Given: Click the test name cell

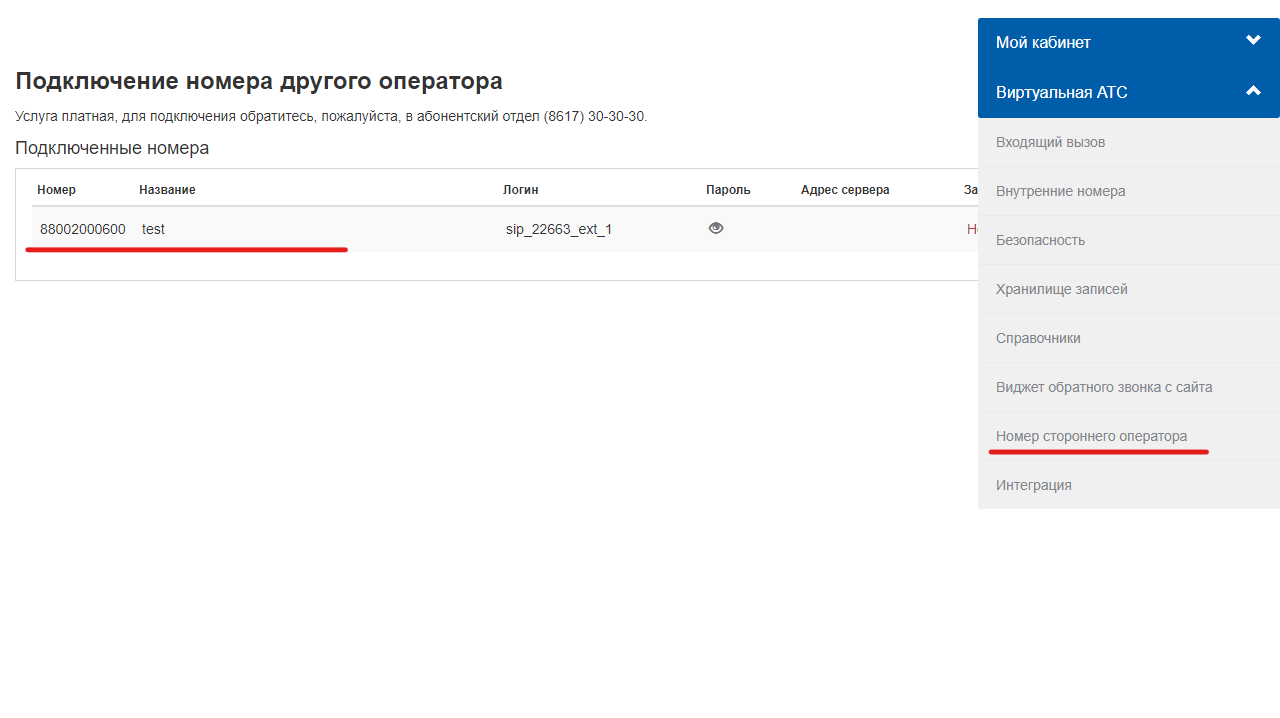Looking at the screenshot, I should click(x=153, y=229).
